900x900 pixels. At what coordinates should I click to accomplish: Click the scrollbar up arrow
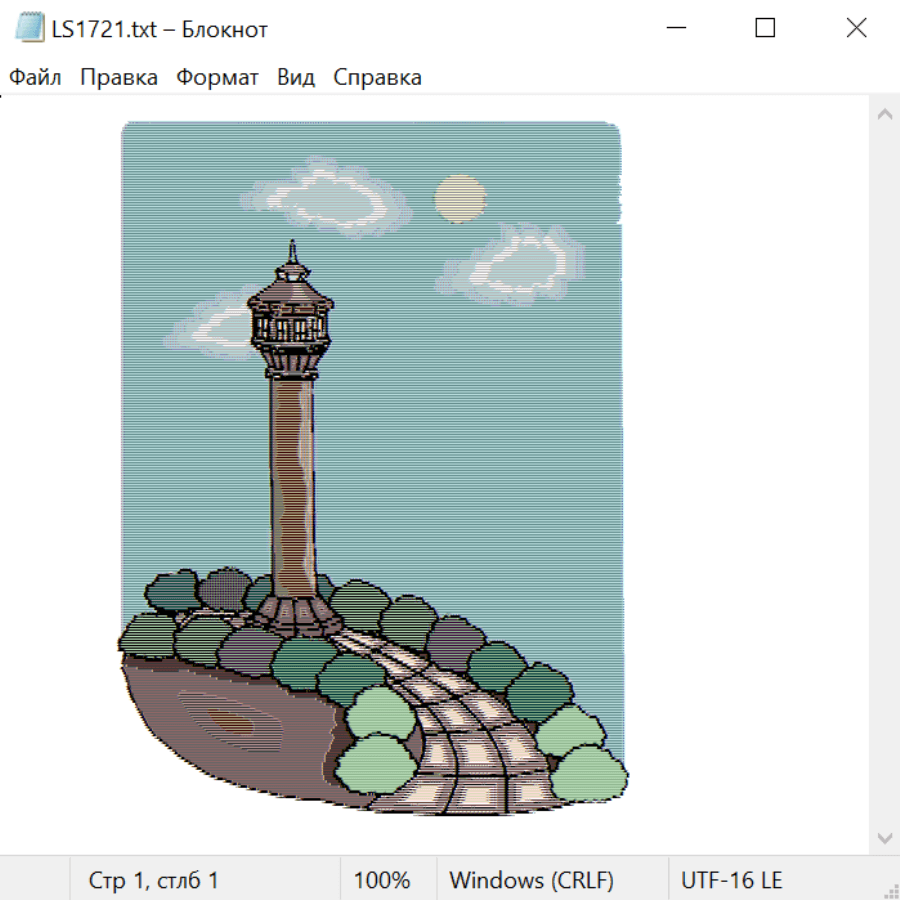[884, 114]
